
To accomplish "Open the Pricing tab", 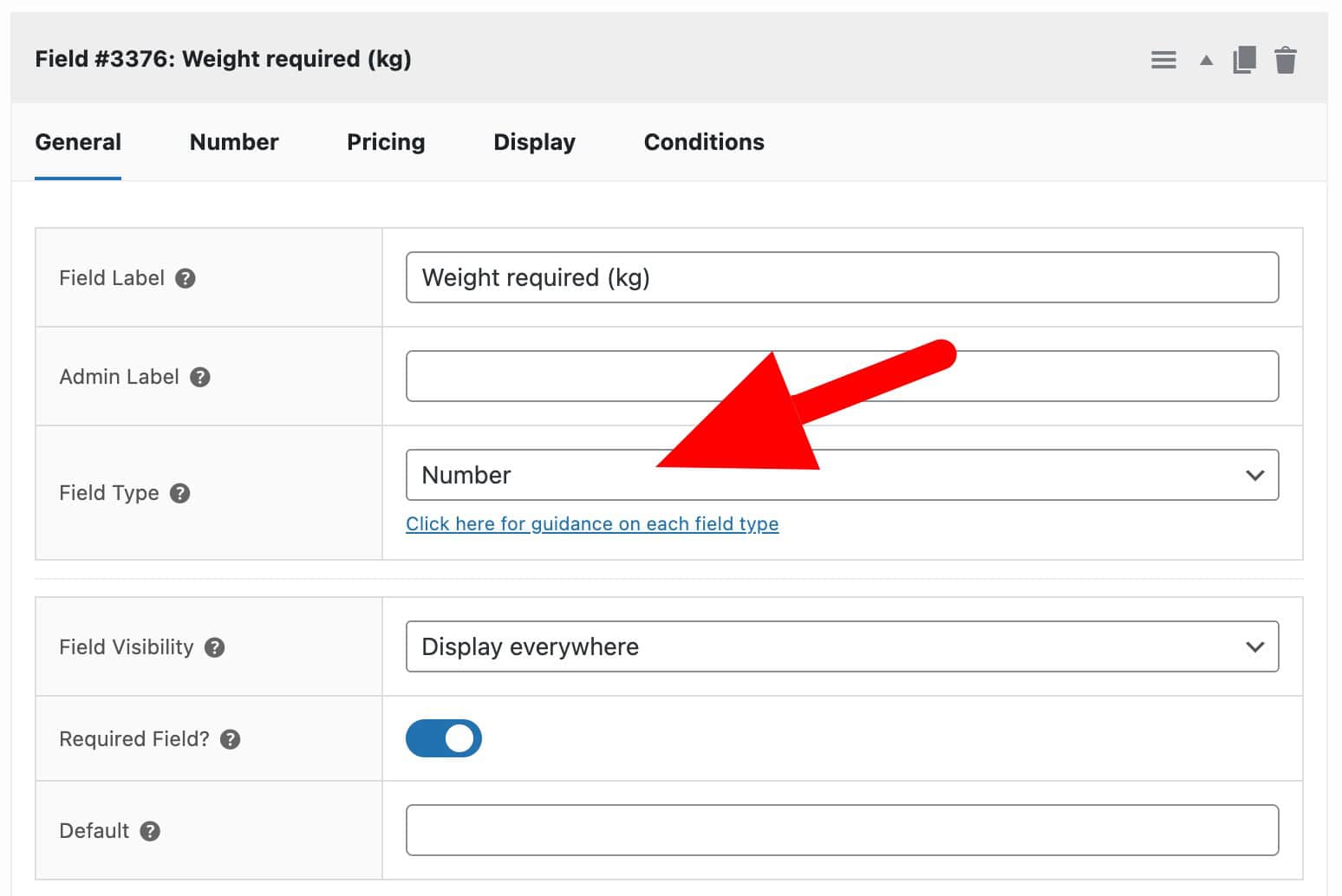I will 386,141.
